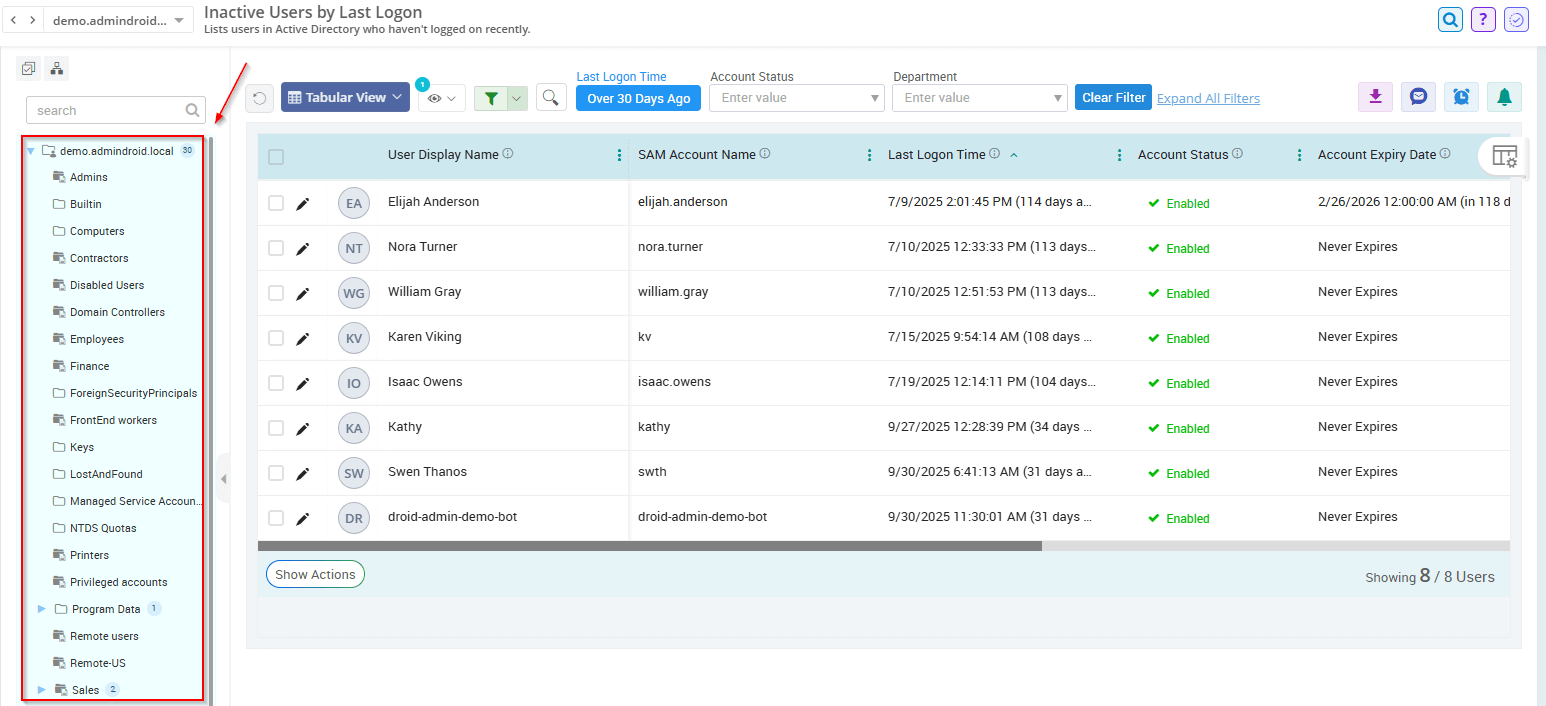Check the select-all header checkbox
Viewport: 1546px width, 706px height.
[276, 157]
